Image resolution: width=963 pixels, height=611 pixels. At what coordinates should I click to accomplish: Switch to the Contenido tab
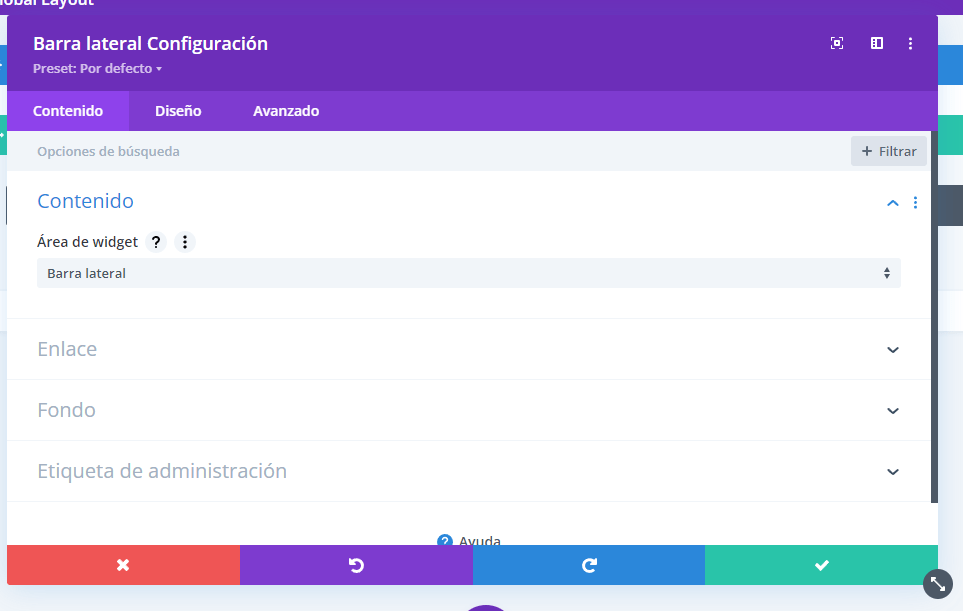[x=68, y=111]
